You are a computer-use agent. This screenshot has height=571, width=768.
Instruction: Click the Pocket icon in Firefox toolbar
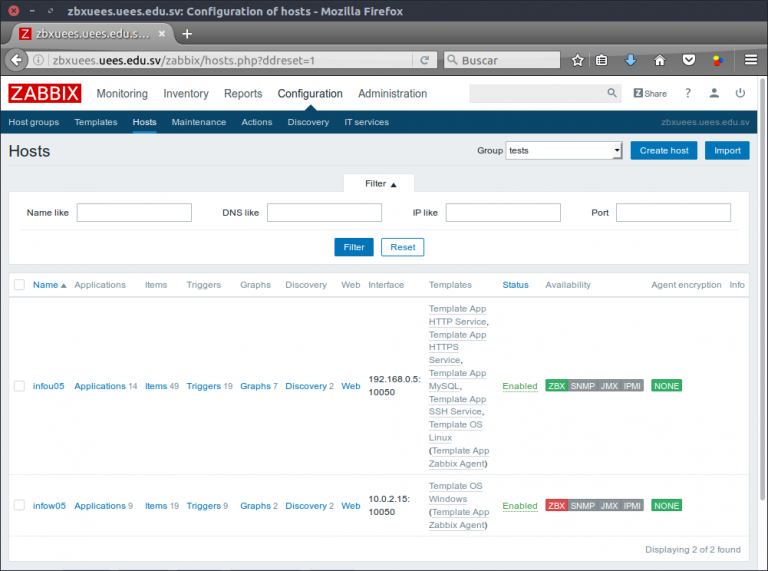[689, 60]
